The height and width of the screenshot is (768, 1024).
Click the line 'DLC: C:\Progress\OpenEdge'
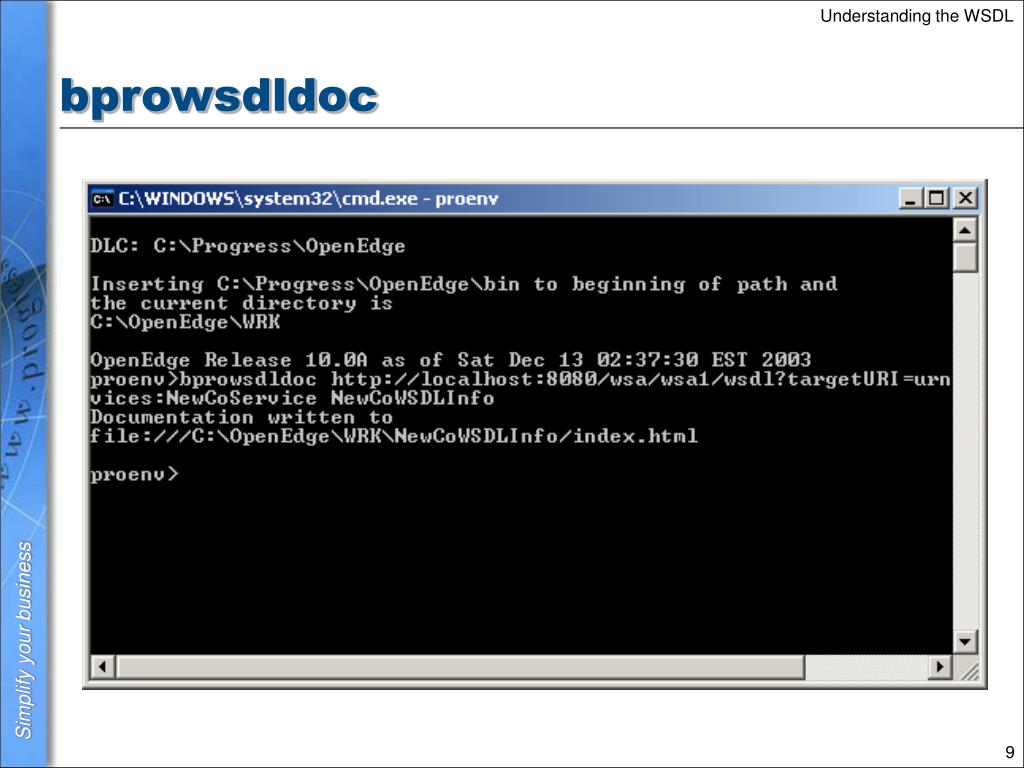point(248,246)
